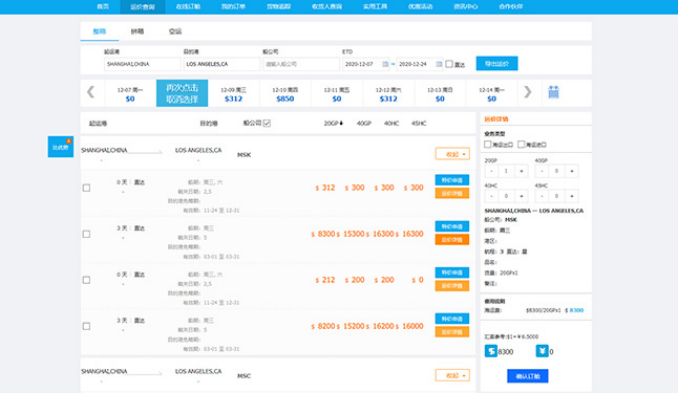Collapse the MSC carrier group with orange dropdown

452,375
